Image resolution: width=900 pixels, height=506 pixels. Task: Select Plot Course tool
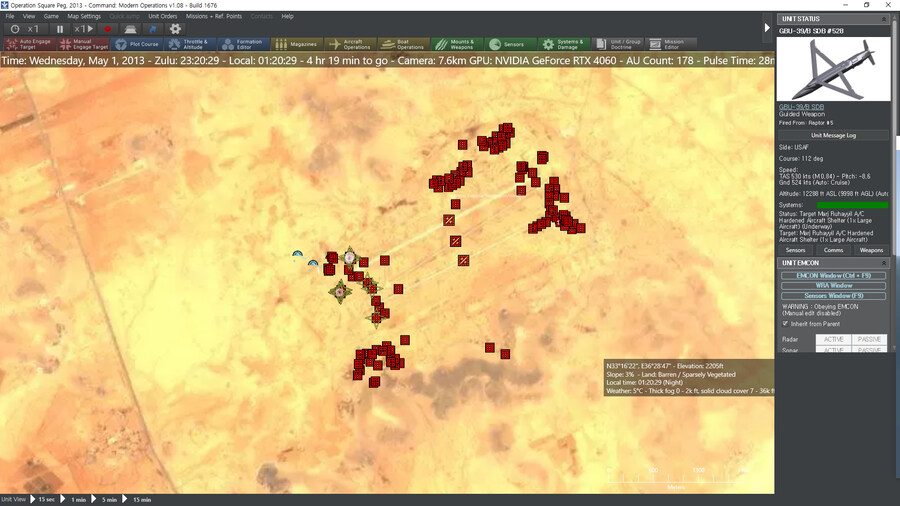coord(137,44)
